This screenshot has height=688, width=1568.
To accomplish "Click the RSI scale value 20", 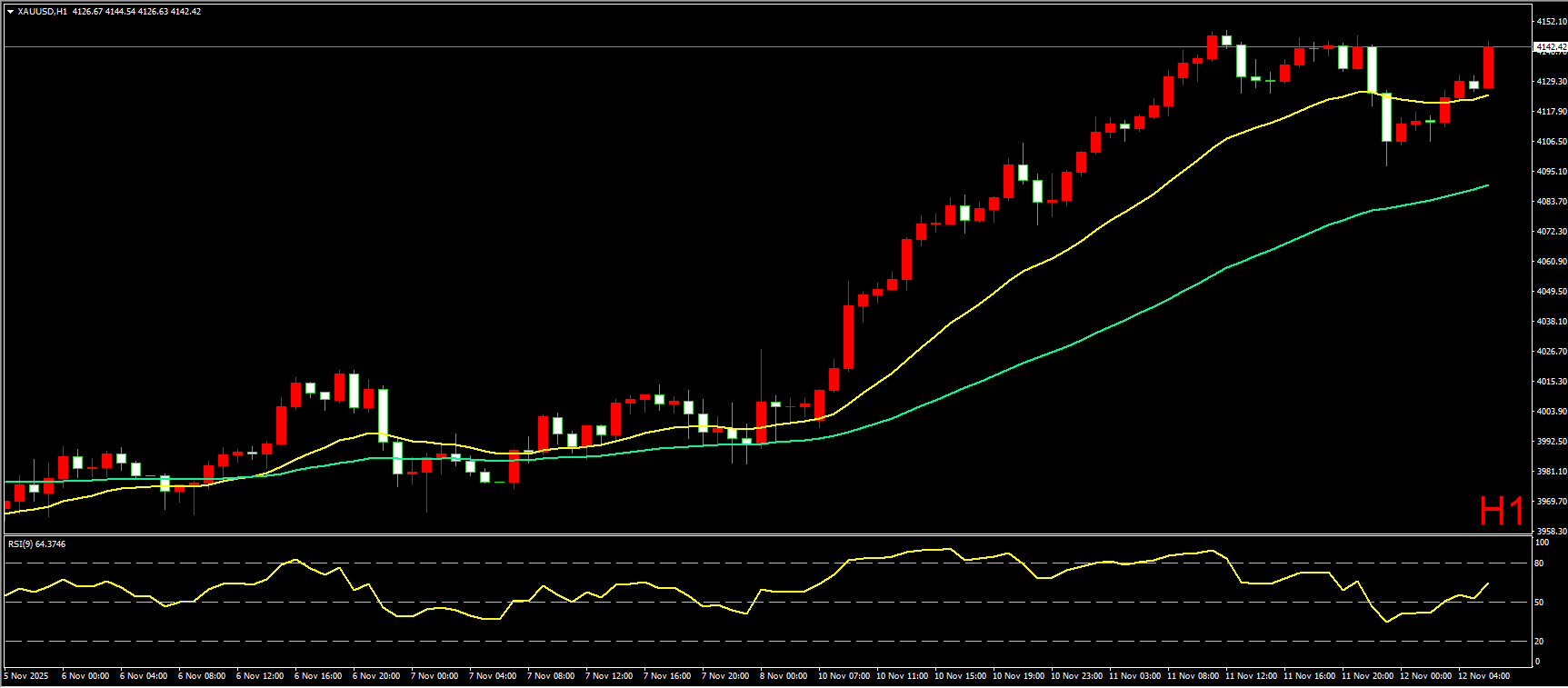I will click(1539, 642).
